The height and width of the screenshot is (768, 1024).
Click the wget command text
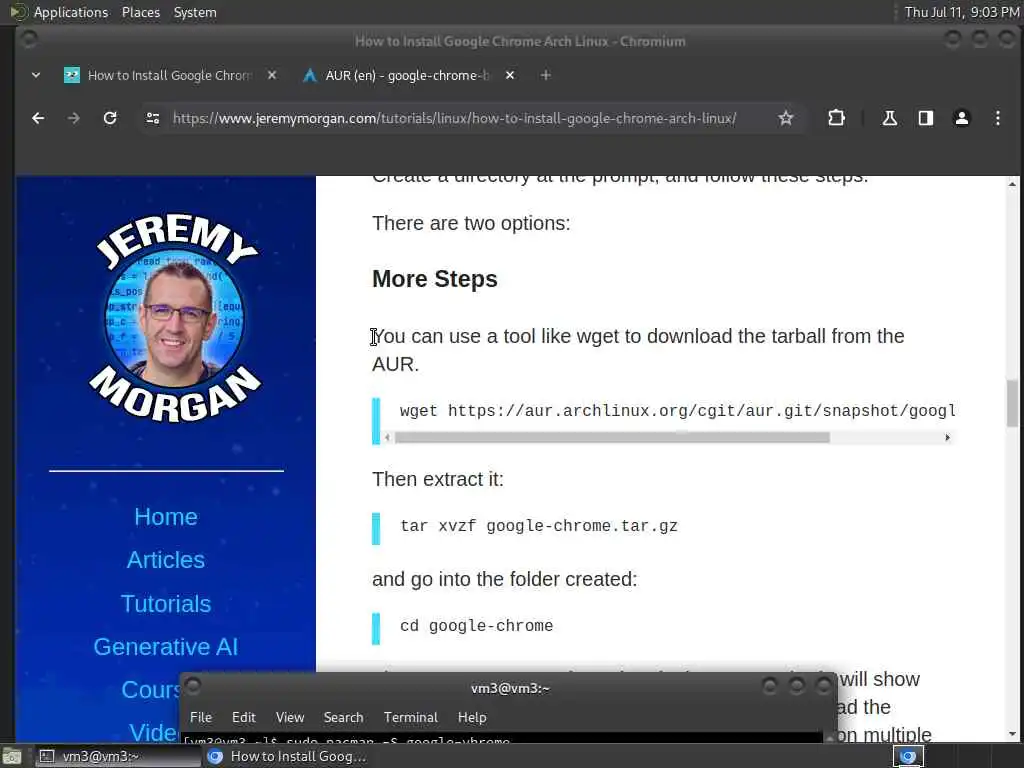coord(677,411)
